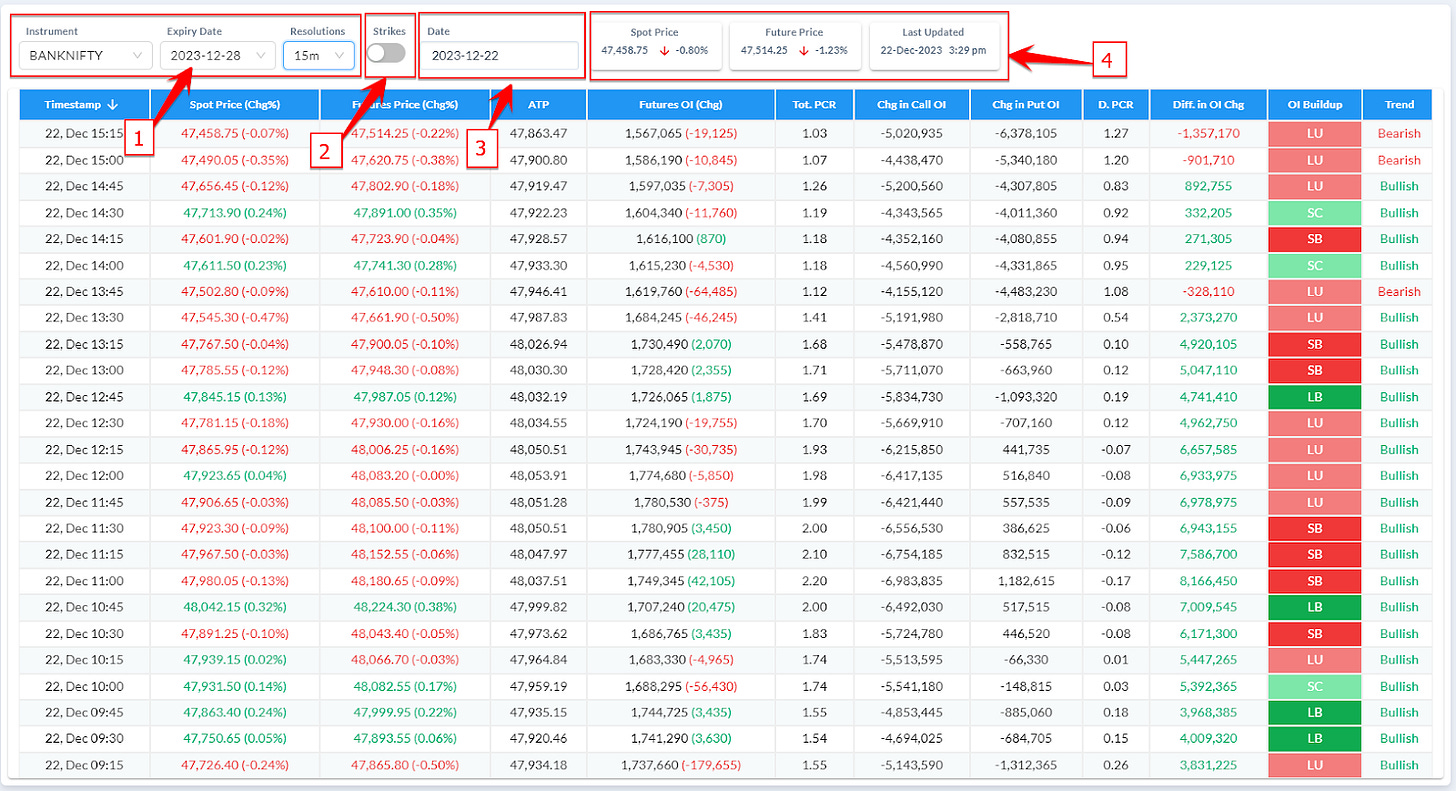Image resolution: width=1456 pixels, height=791 pixels.
Task: Click Futures OI 1,737,660 (-179,655) cell
Action: 681,764
